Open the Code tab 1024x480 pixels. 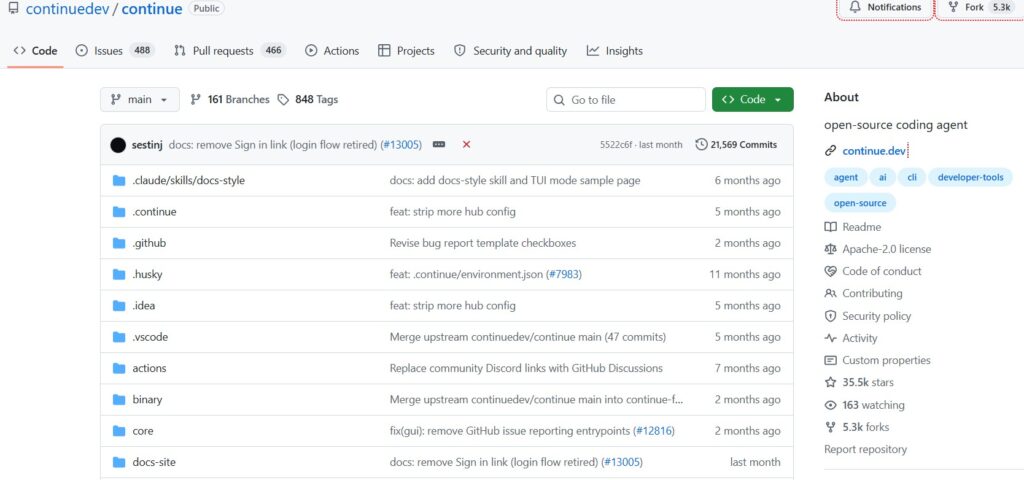pyautogui.click(x=35, y=51)
